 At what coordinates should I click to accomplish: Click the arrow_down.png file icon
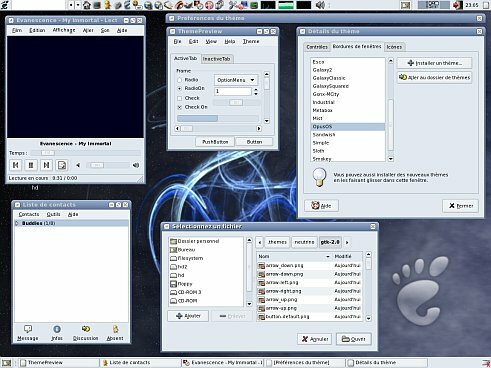[261, 266]
